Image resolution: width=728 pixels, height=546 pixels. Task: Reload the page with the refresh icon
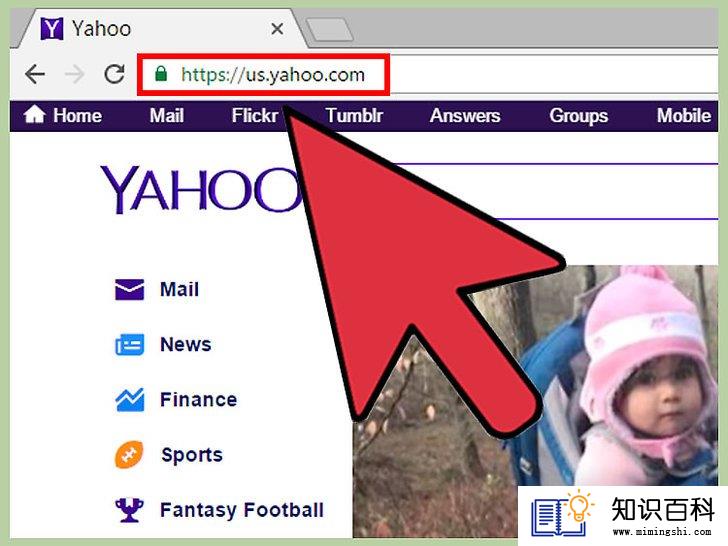click(114, 73)
